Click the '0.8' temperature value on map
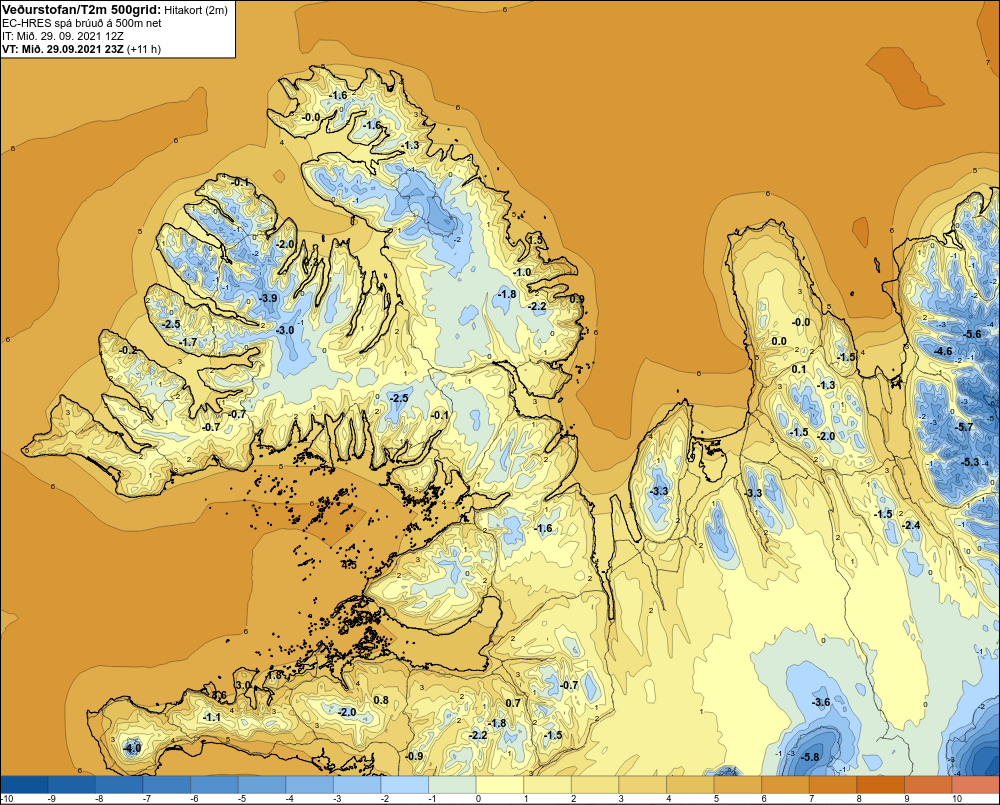 coord(381,700)
